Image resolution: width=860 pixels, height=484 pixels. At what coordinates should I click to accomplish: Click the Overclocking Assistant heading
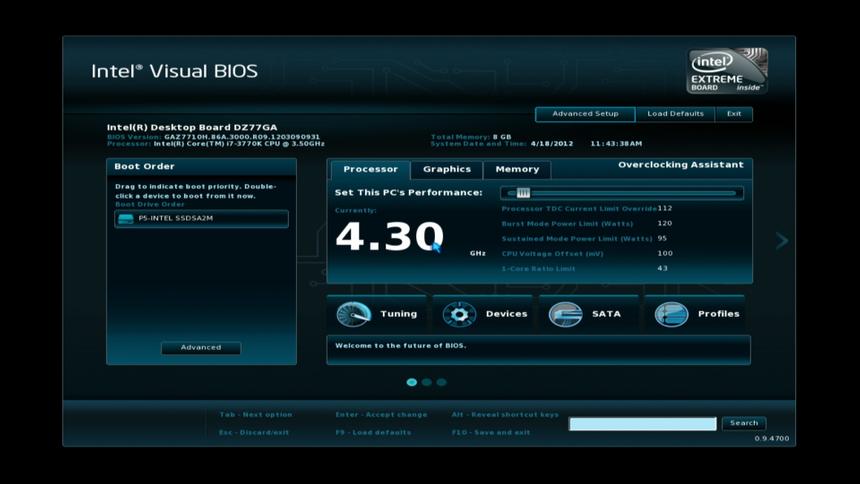[x=681, y=165]
